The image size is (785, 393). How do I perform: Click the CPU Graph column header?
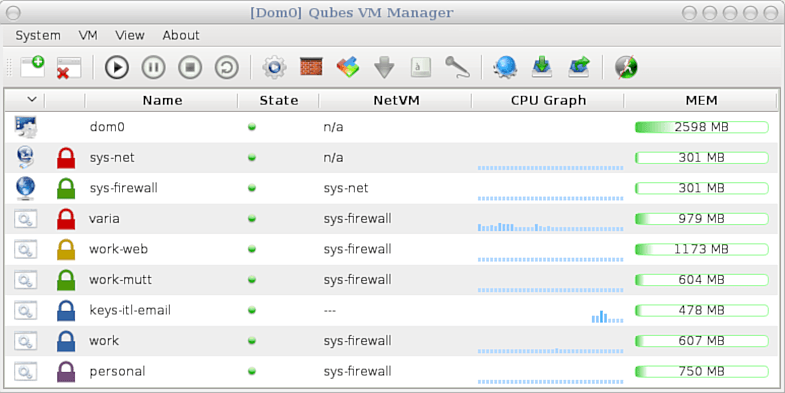click(x=548, y=101)
